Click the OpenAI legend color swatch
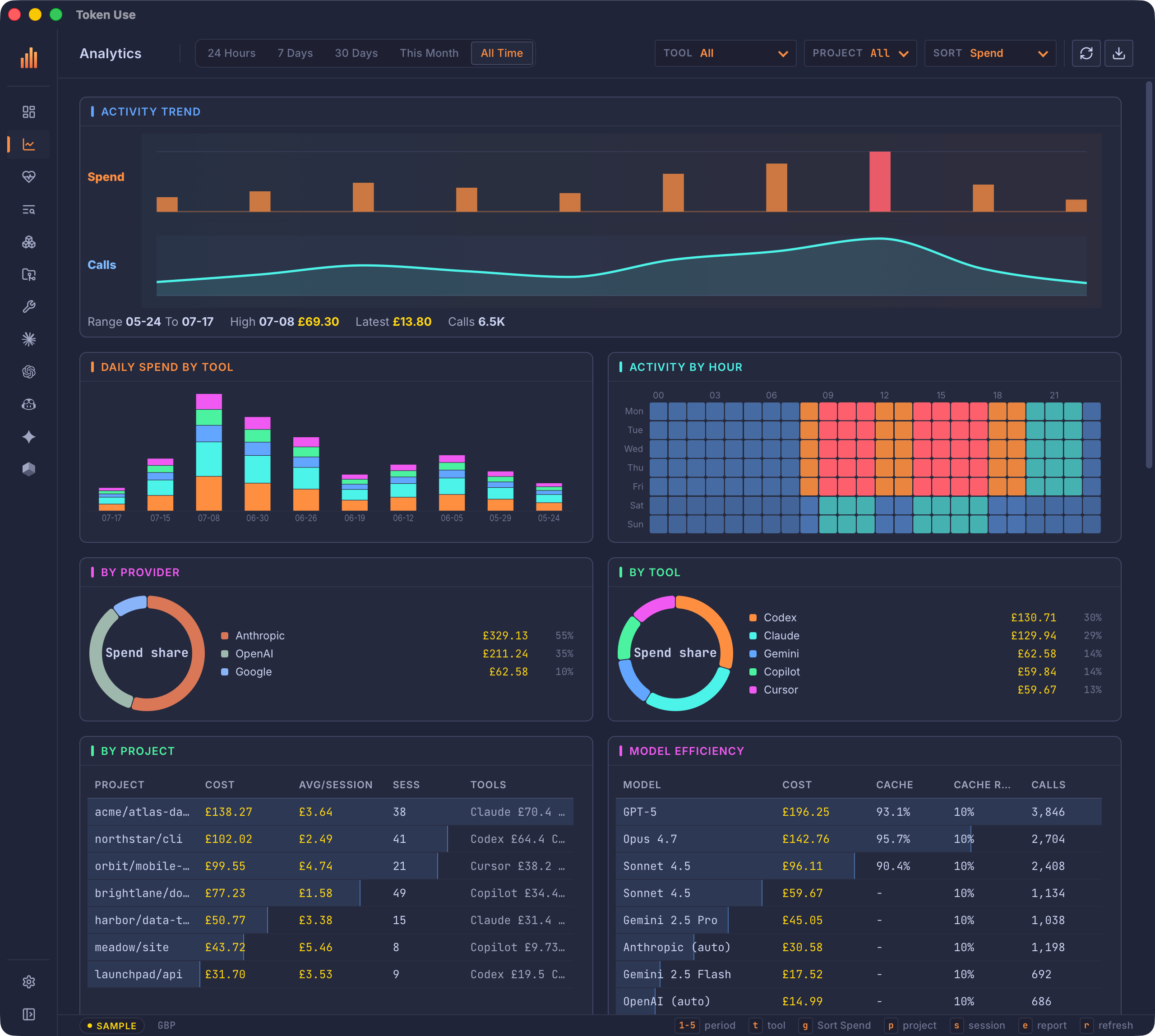 [225, 653]
